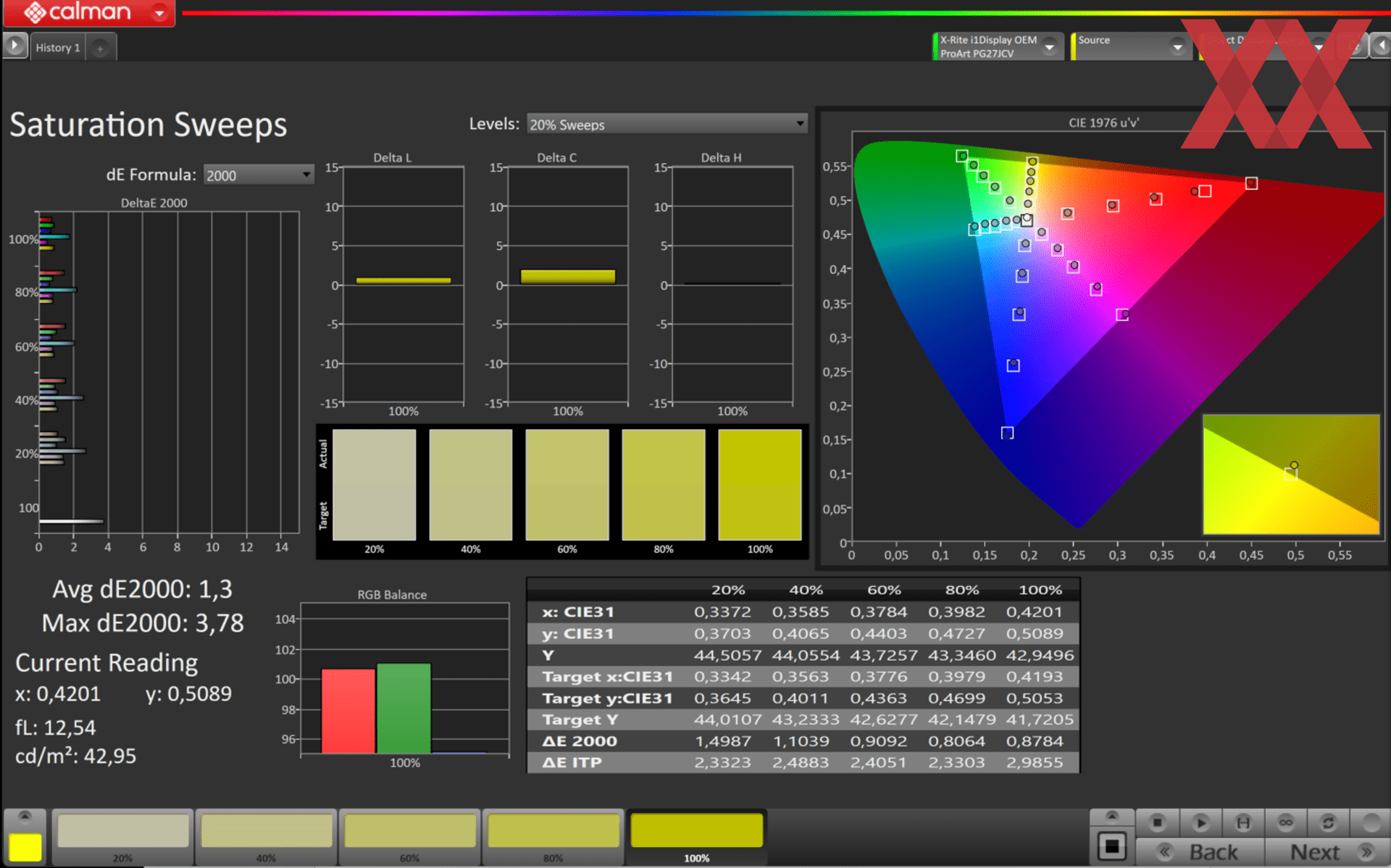Click the Avg dE2000: 1,3 readout
The image size is (1391, 868).
(x=142, y=589)
